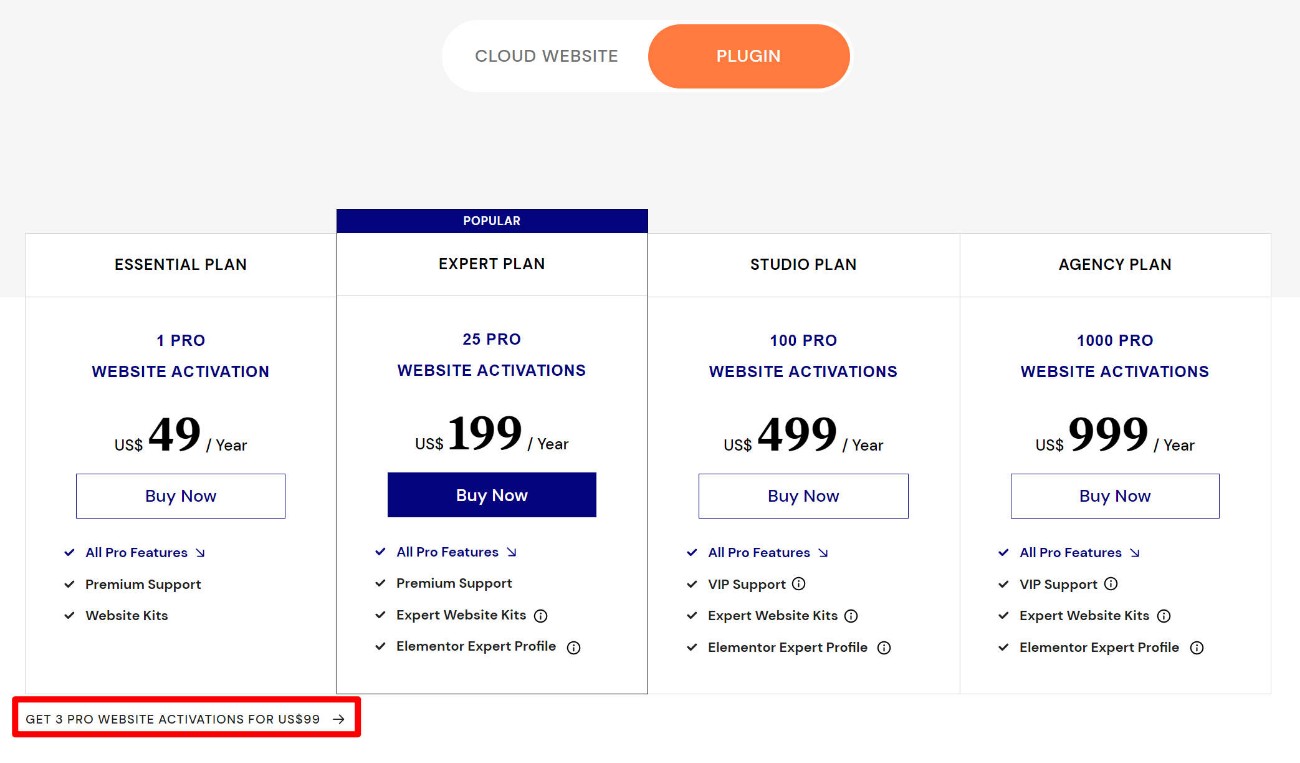Click info icon beside Studio Plan's Elementor Expert Profile
The width and height of the screenshot is (1300, 763).
coord(884,648)
